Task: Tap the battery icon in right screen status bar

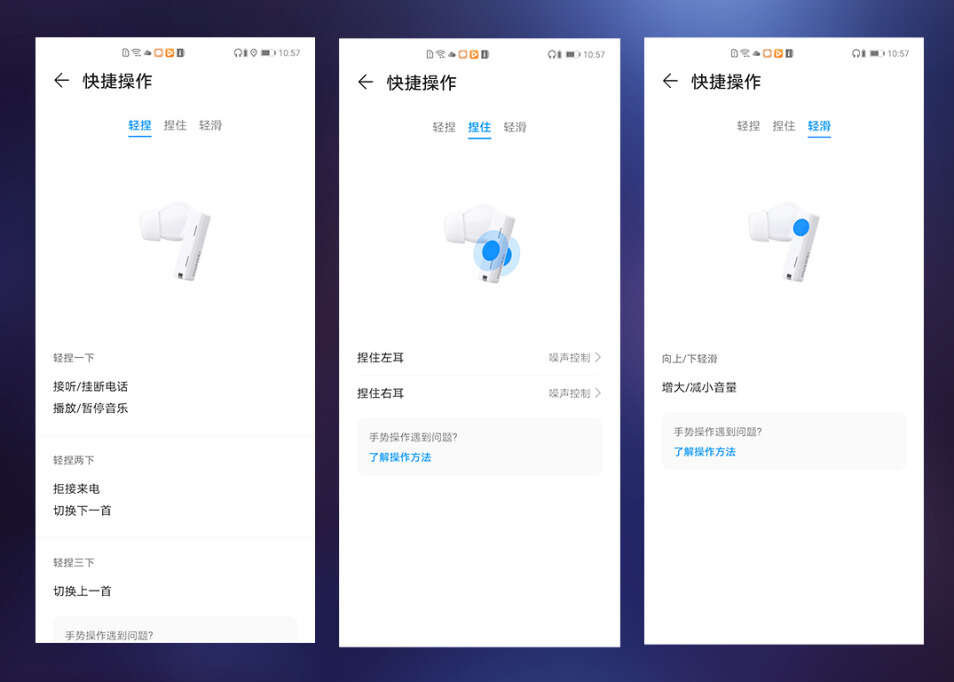Action: [x=877, y=54]
